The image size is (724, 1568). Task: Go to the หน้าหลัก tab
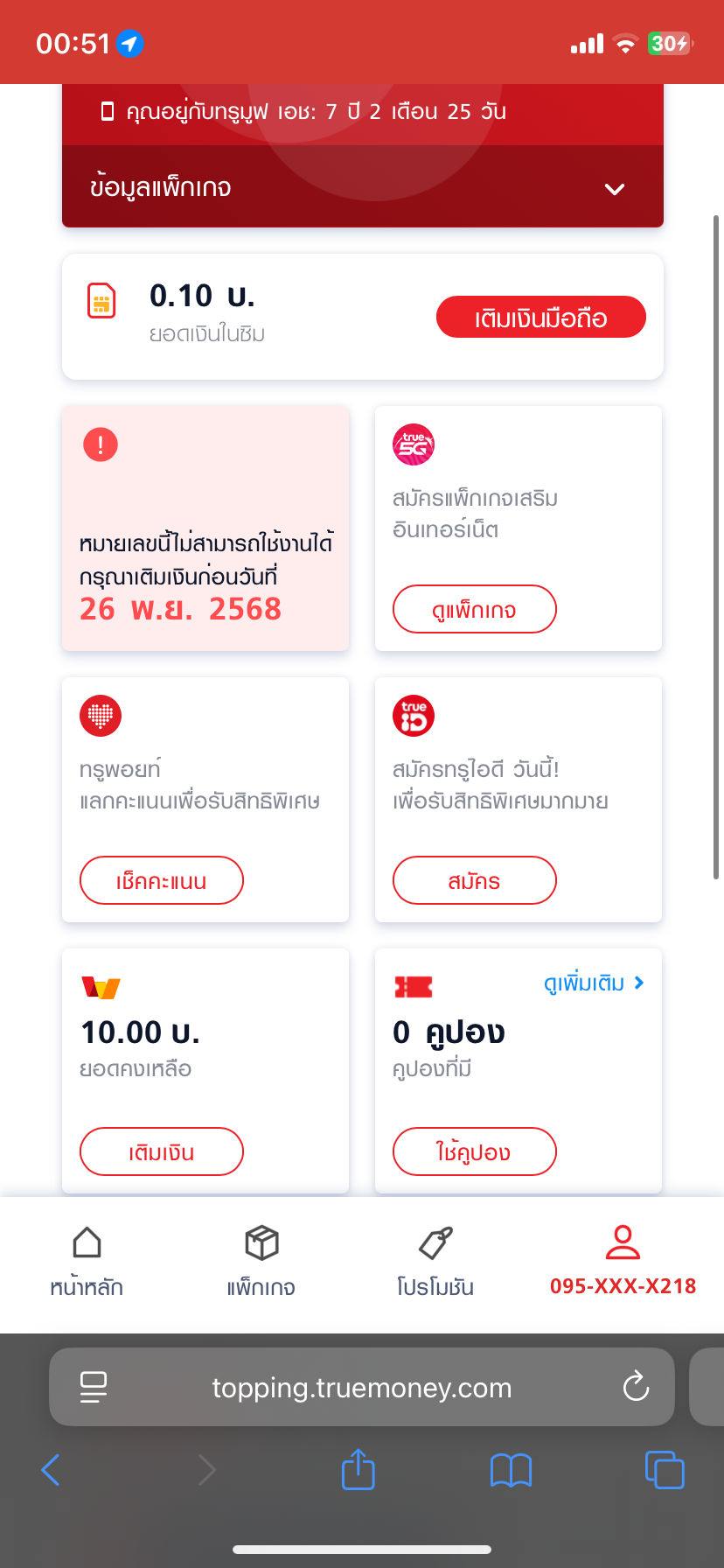[87, 1260]
